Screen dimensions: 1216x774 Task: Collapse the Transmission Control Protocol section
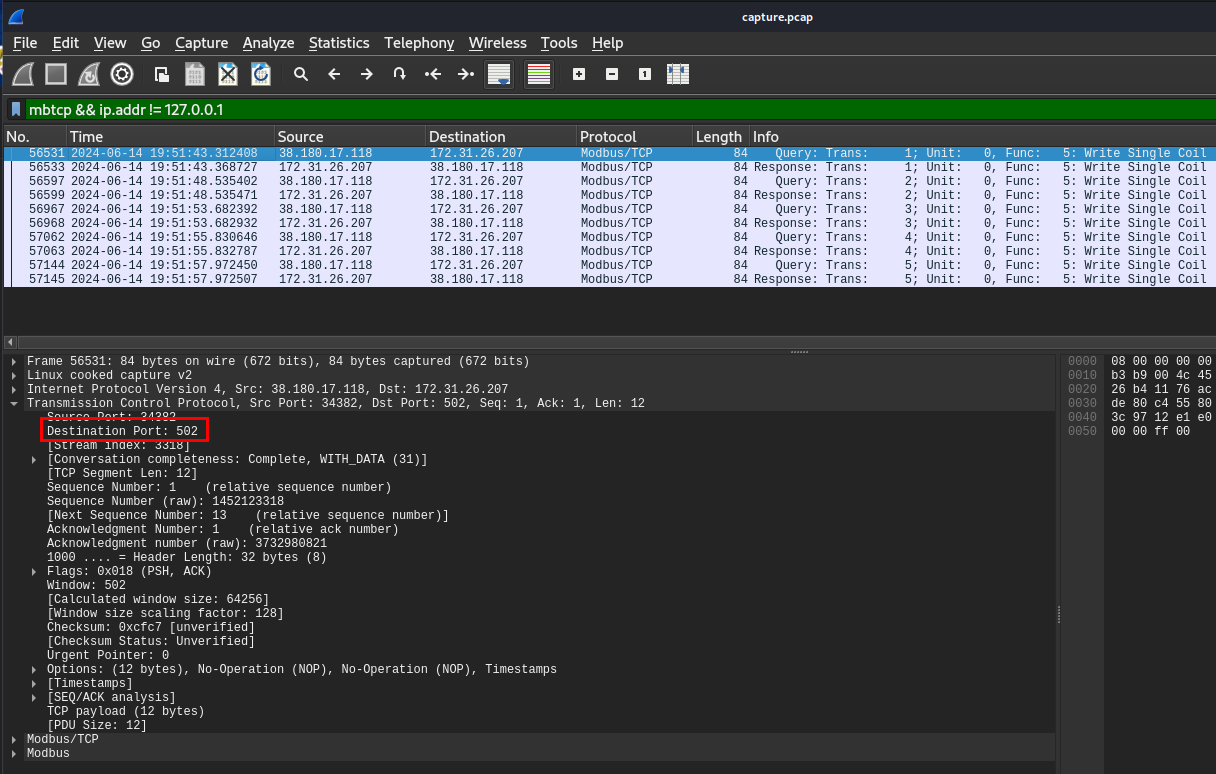(13, 403)
